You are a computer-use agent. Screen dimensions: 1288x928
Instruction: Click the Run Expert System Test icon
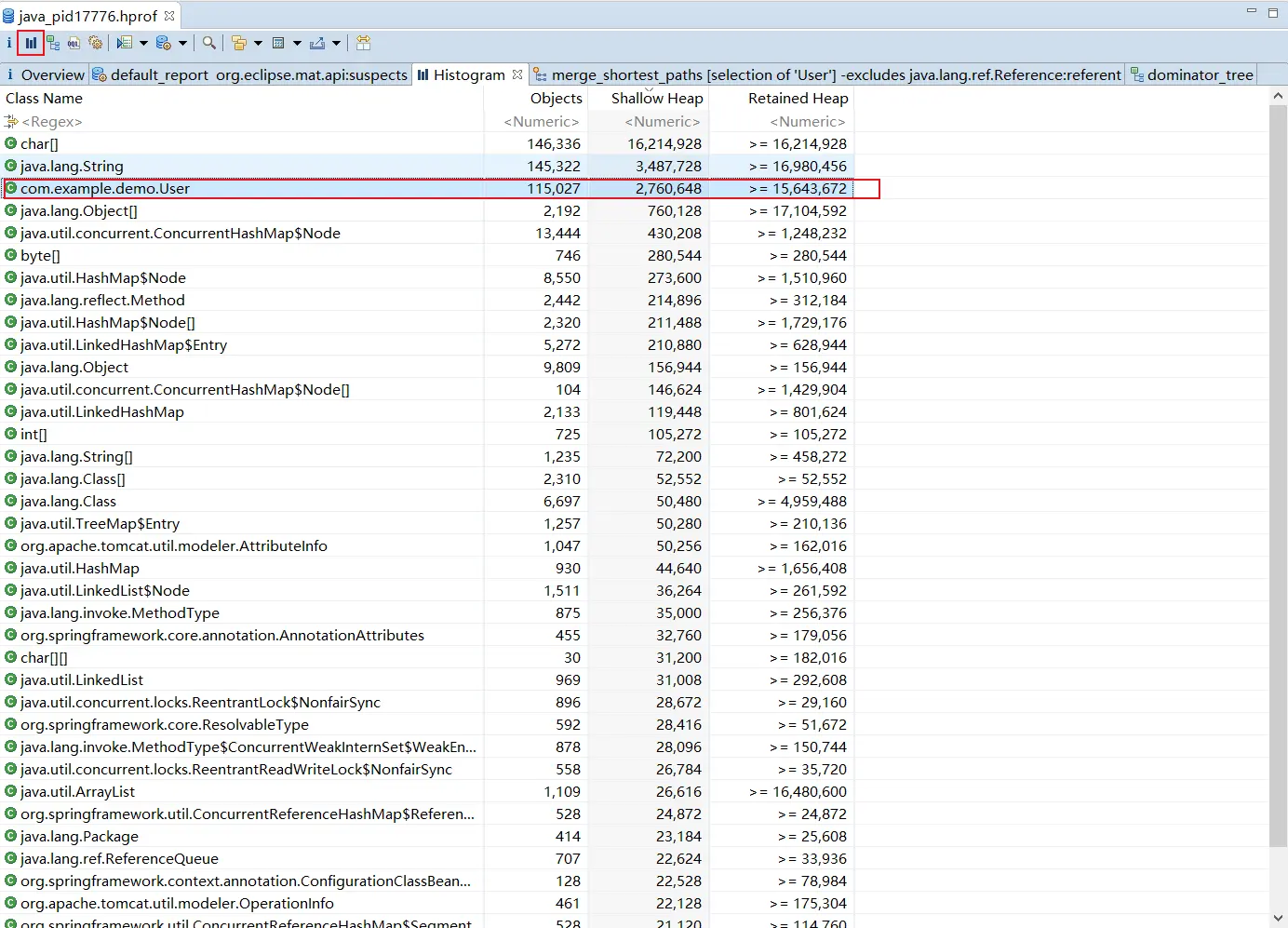125,43
